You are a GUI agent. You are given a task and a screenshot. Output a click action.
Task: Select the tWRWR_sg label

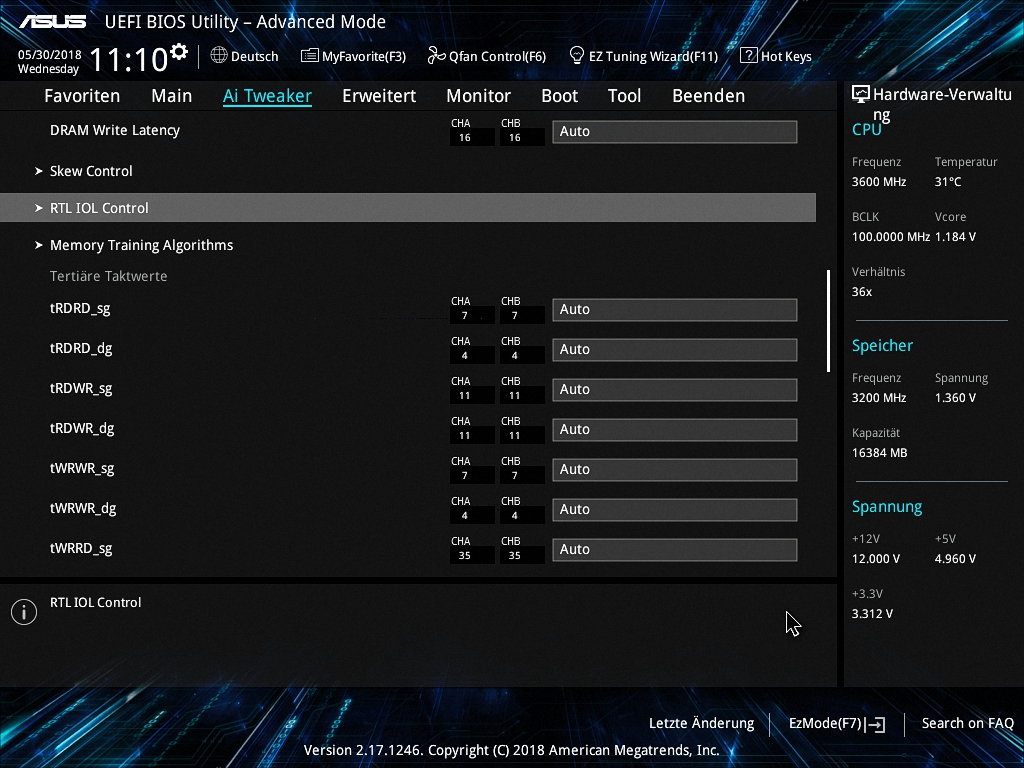point(82,469)
